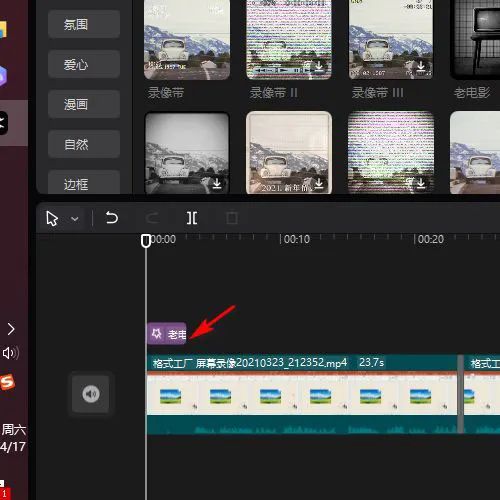Expand hidden tray icons chevron

tap(11, 329)
